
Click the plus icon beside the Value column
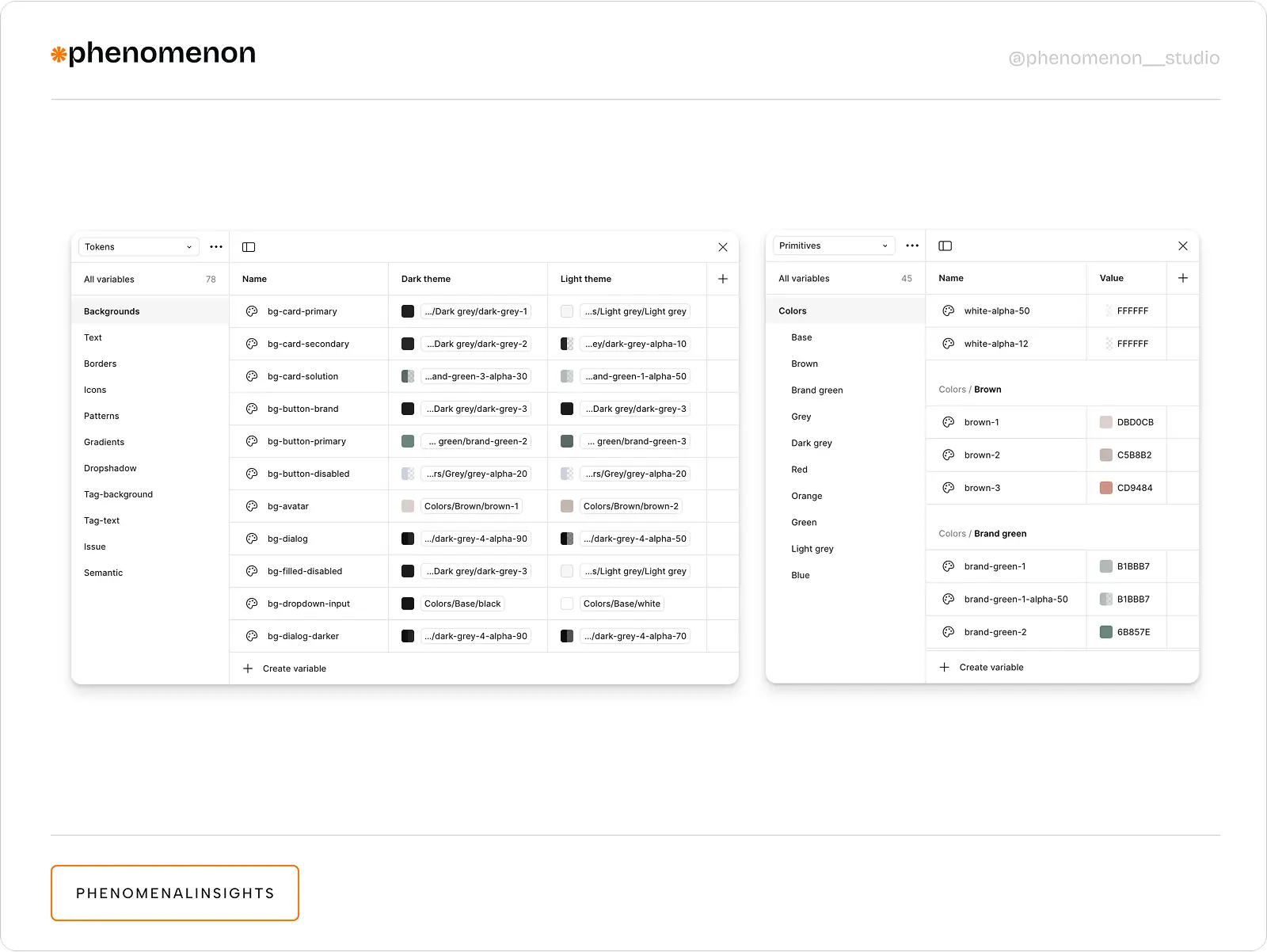[x=1183, y=278]
